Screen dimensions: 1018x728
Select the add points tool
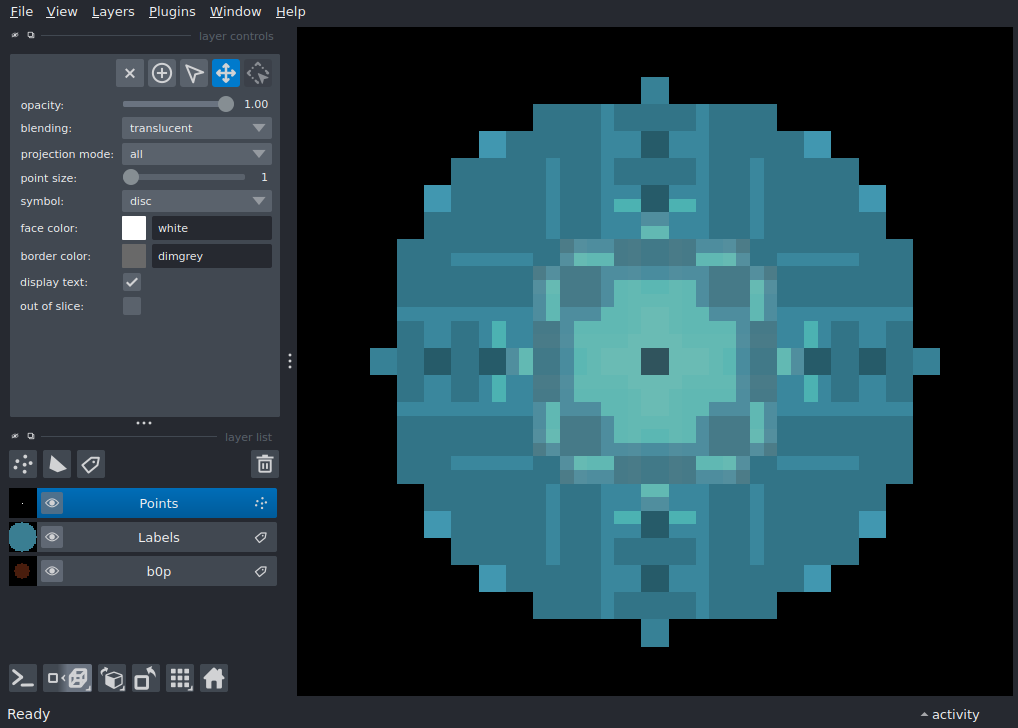pos(161,72)
